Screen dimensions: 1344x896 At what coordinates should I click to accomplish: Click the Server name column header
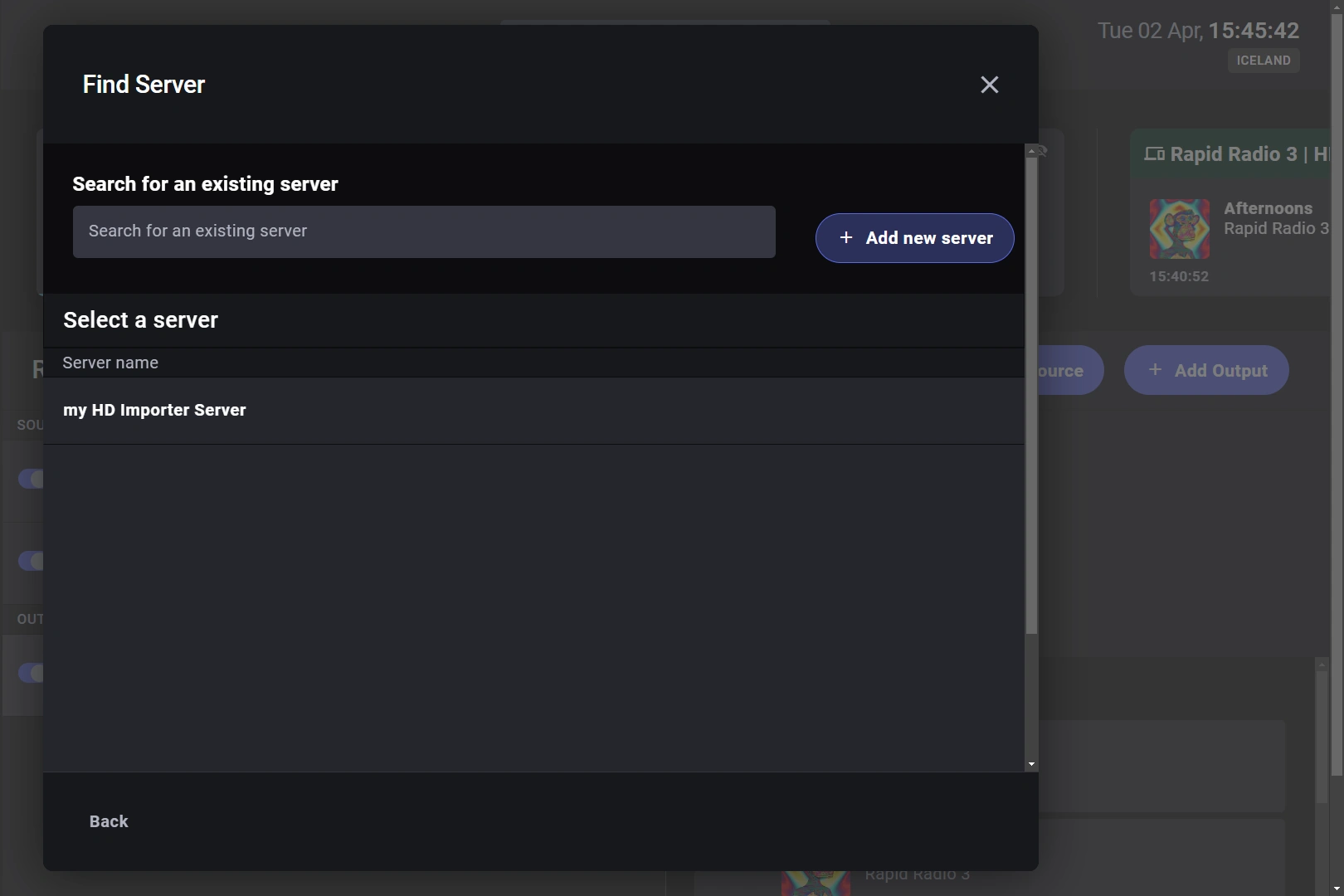110,363
